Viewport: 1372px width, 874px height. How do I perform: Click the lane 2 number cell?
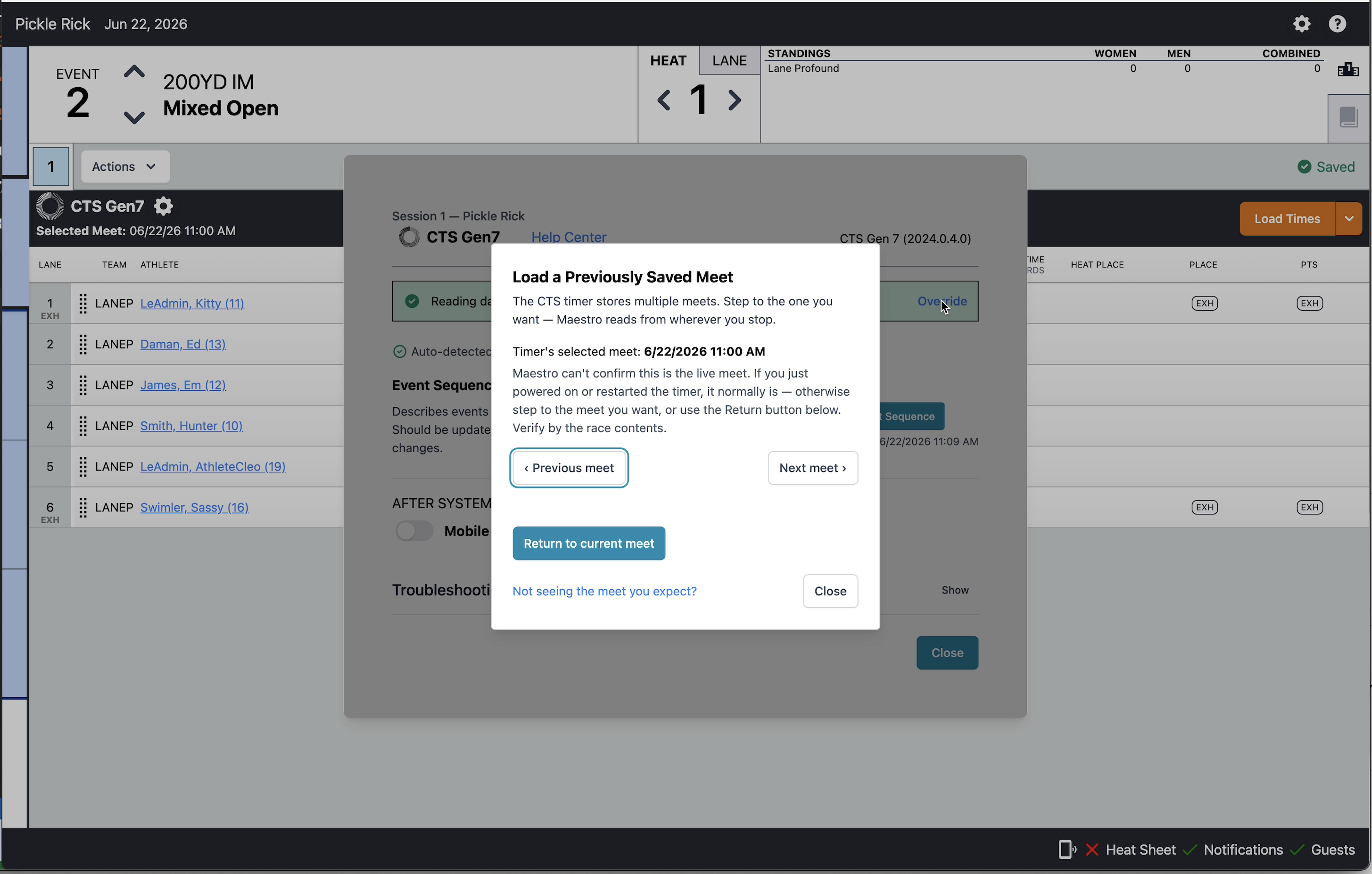(x=50, y=344)
